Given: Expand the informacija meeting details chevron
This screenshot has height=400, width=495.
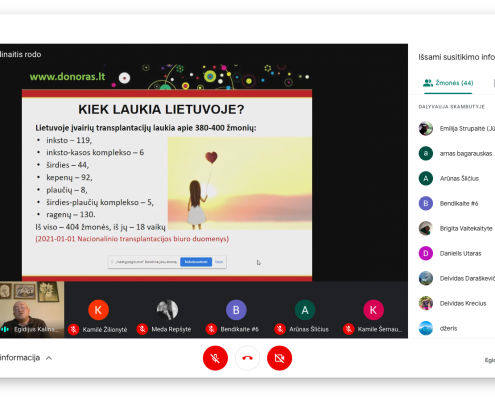Looking at the screenshot, I should [49, 358].
